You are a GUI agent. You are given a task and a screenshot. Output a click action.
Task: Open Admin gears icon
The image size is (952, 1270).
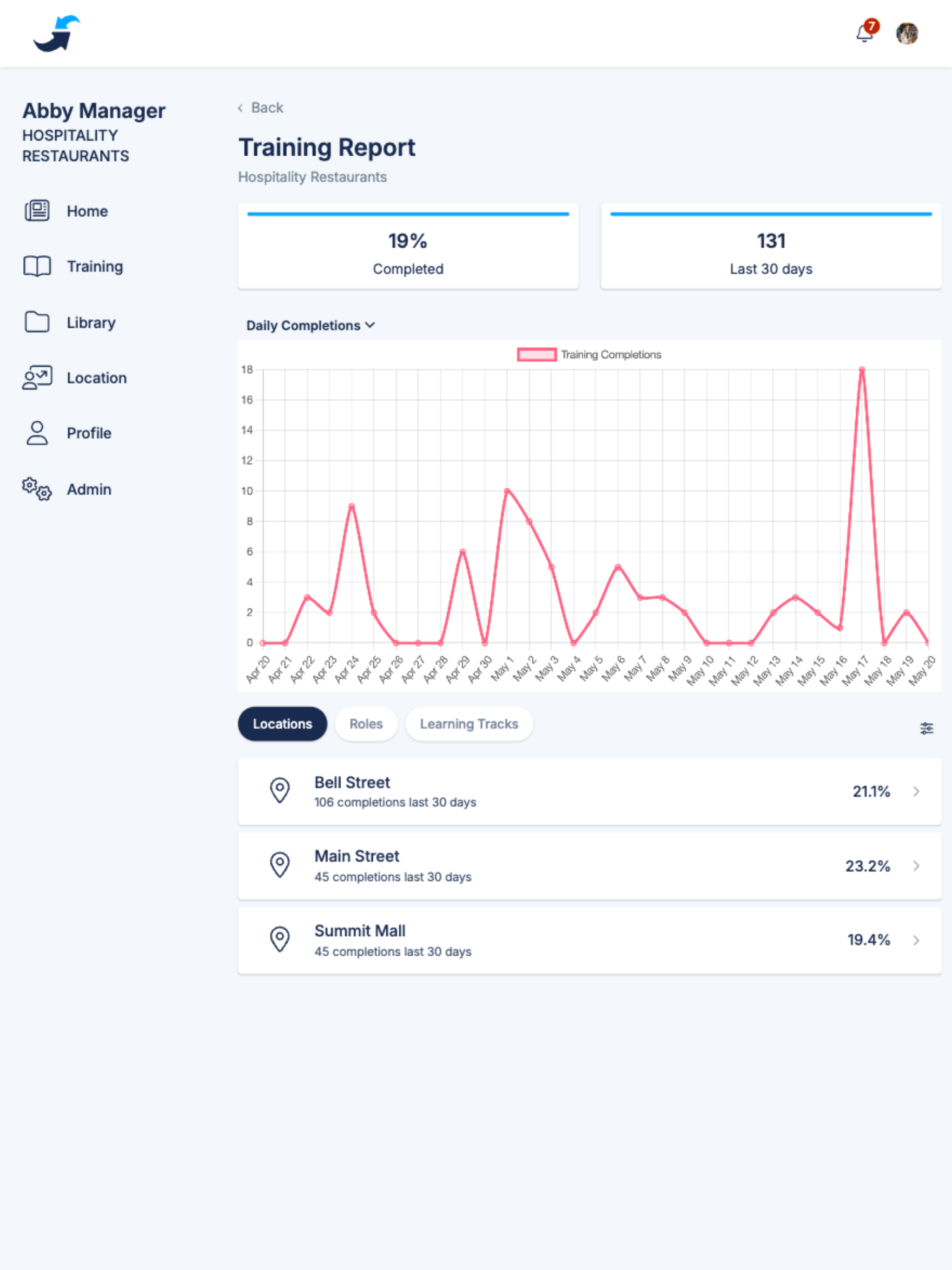point(37,489)
